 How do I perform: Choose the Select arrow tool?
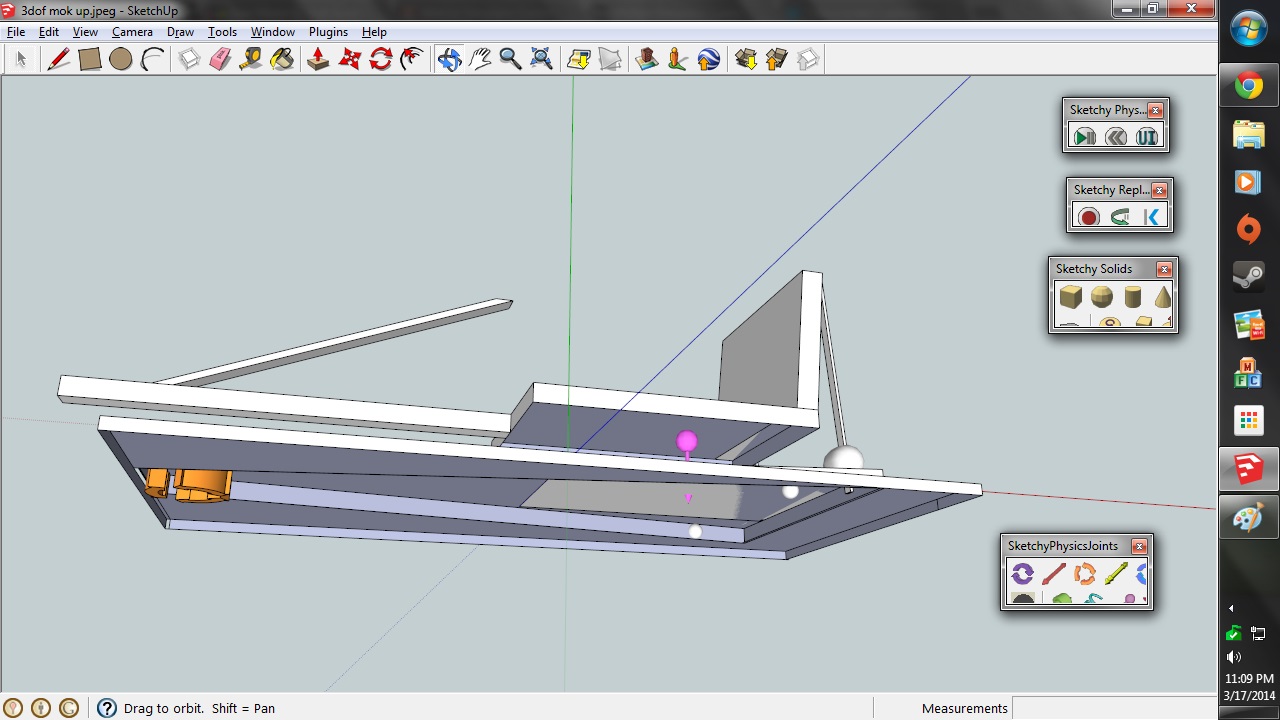pos(21,60)
